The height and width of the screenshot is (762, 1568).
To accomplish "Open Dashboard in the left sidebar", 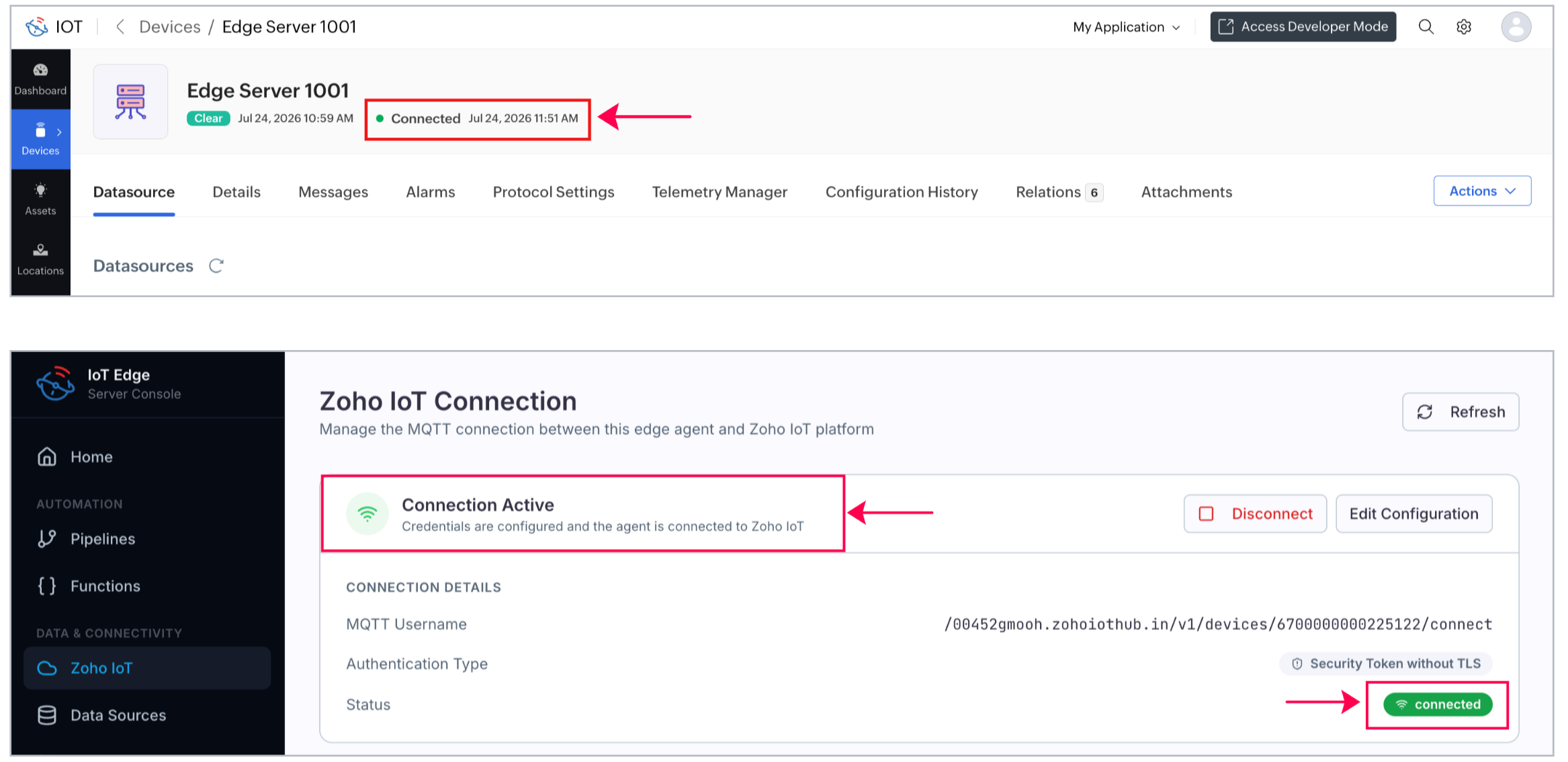I will [40, 79].
